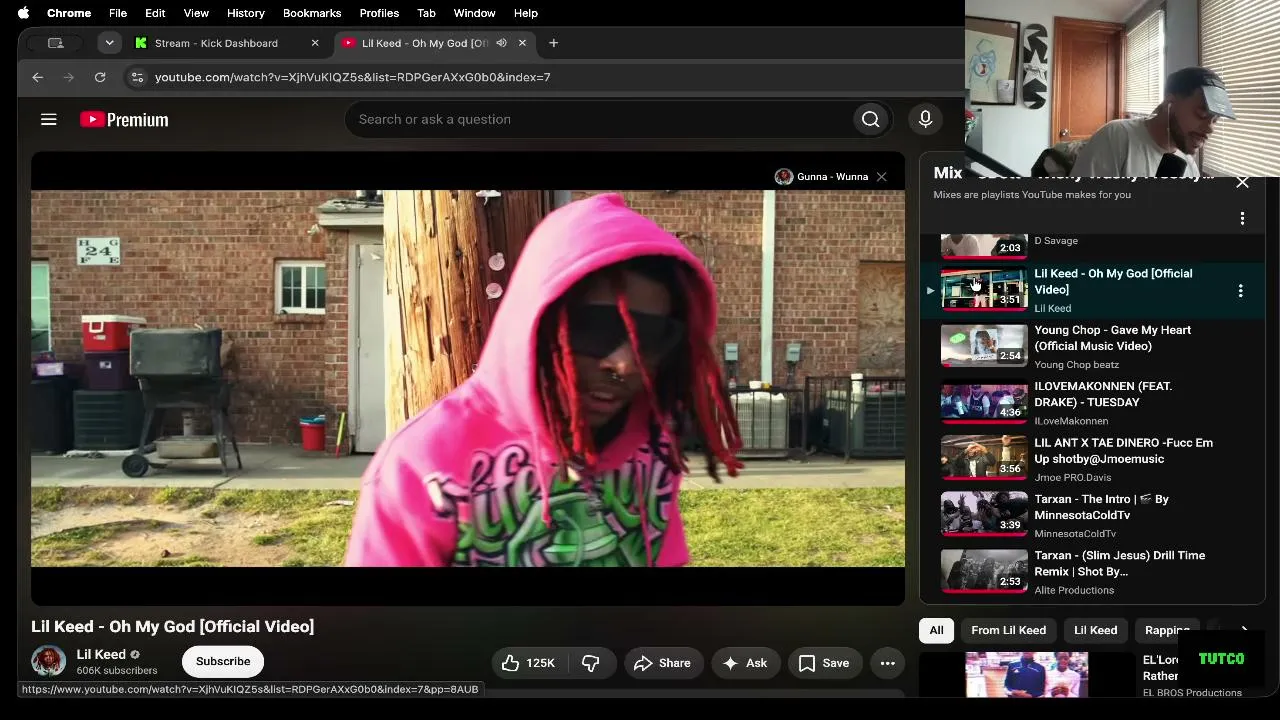Screen dimensions: 1280x720
Task: Open the Window menu
Action: (x=474, y=13)
